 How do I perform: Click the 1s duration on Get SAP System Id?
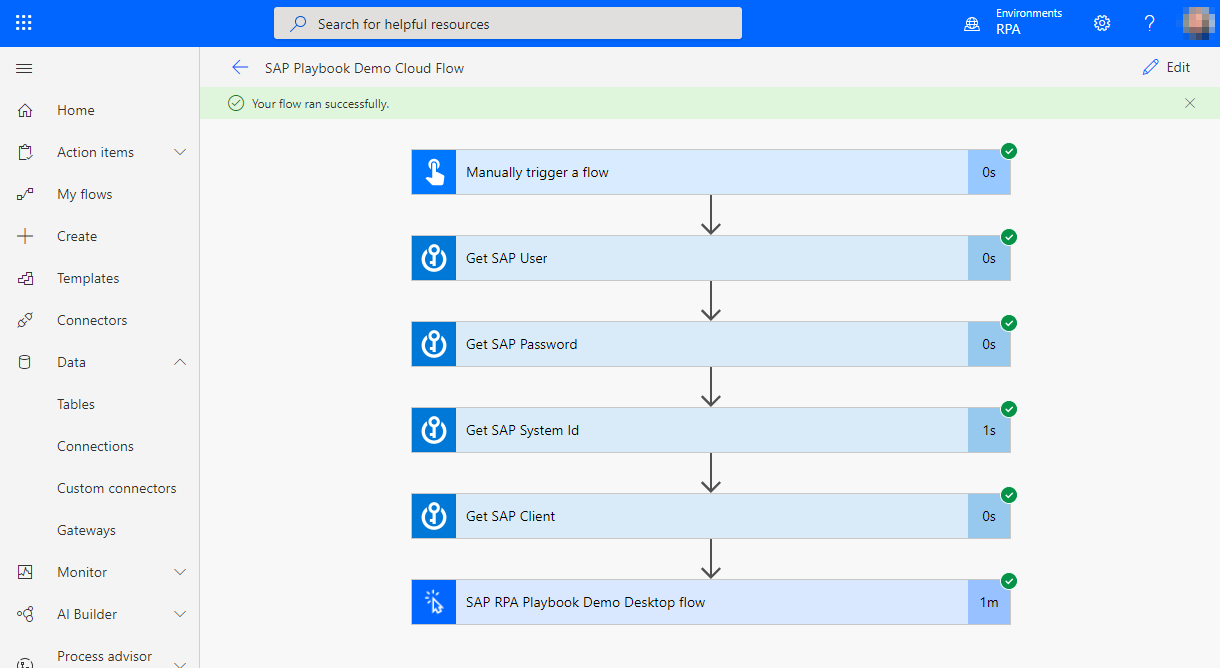(989, 430)
